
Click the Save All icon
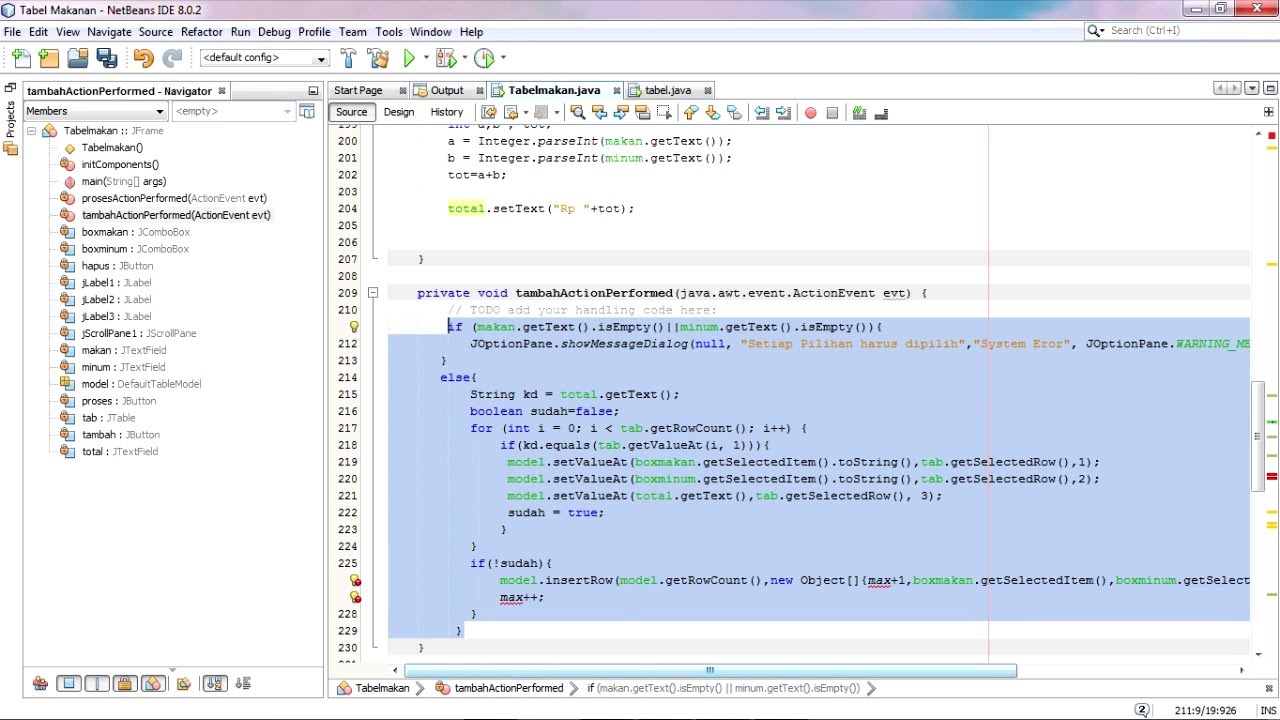click(107, 58)
